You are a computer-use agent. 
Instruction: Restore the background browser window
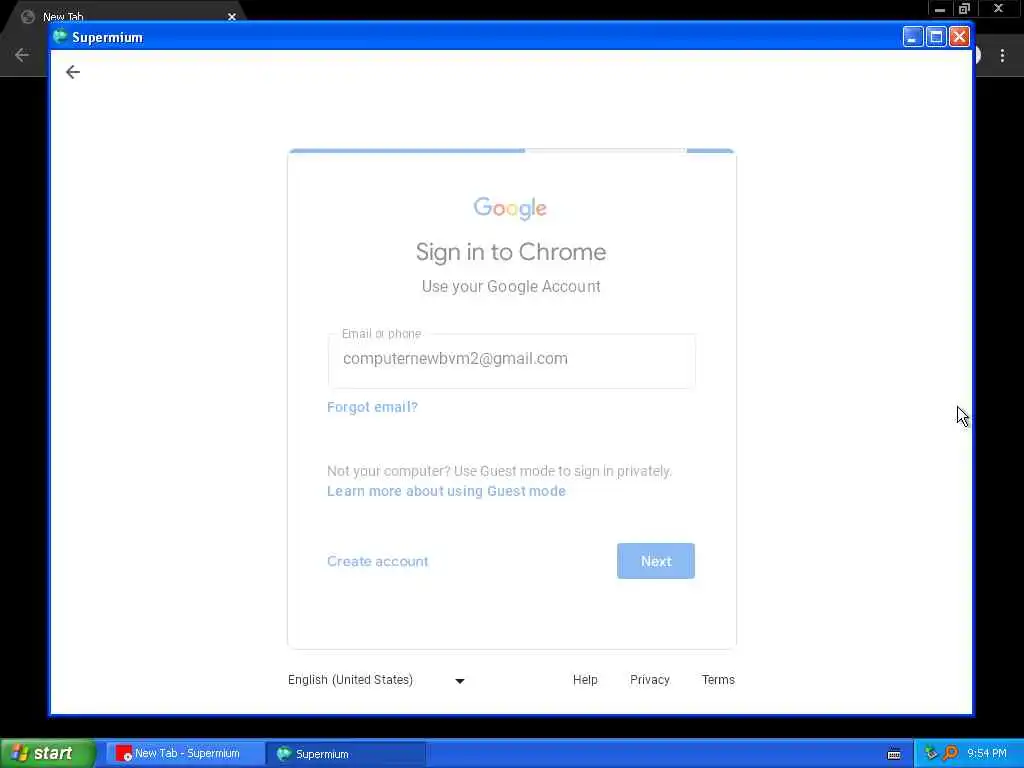tap(965, 8)
